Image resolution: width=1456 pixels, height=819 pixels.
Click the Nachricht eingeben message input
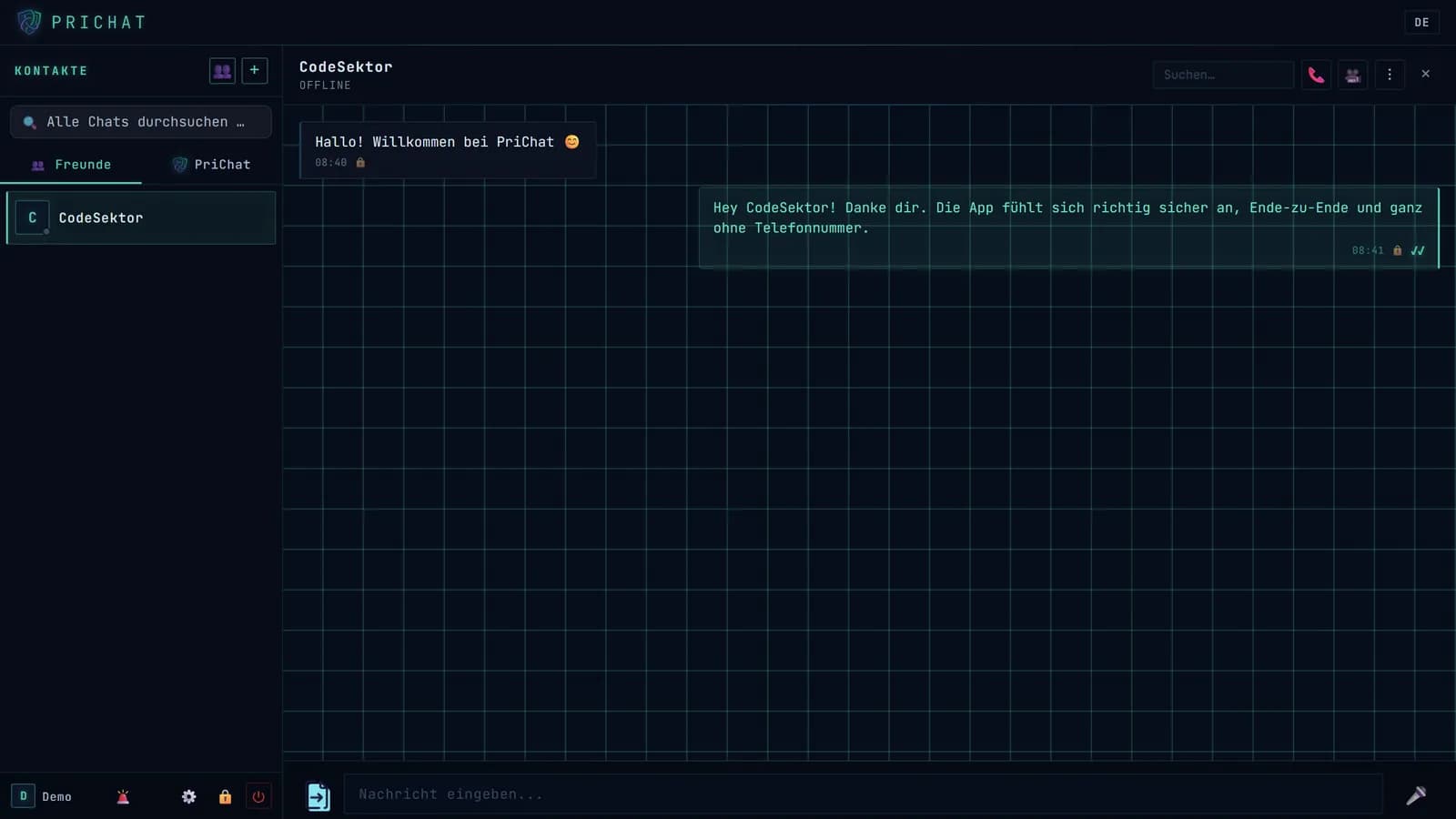pyautogui.click(x=863, y=794)
